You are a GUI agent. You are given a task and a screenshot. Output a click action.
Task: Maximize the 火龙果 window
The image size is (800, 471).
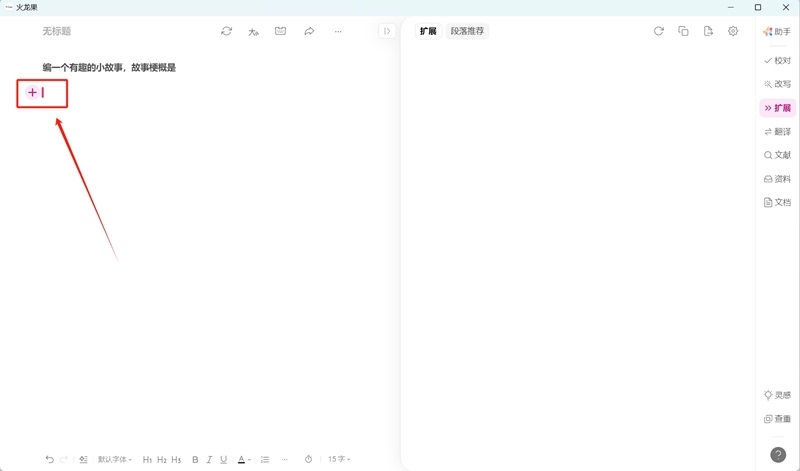[x=758, y=7]
